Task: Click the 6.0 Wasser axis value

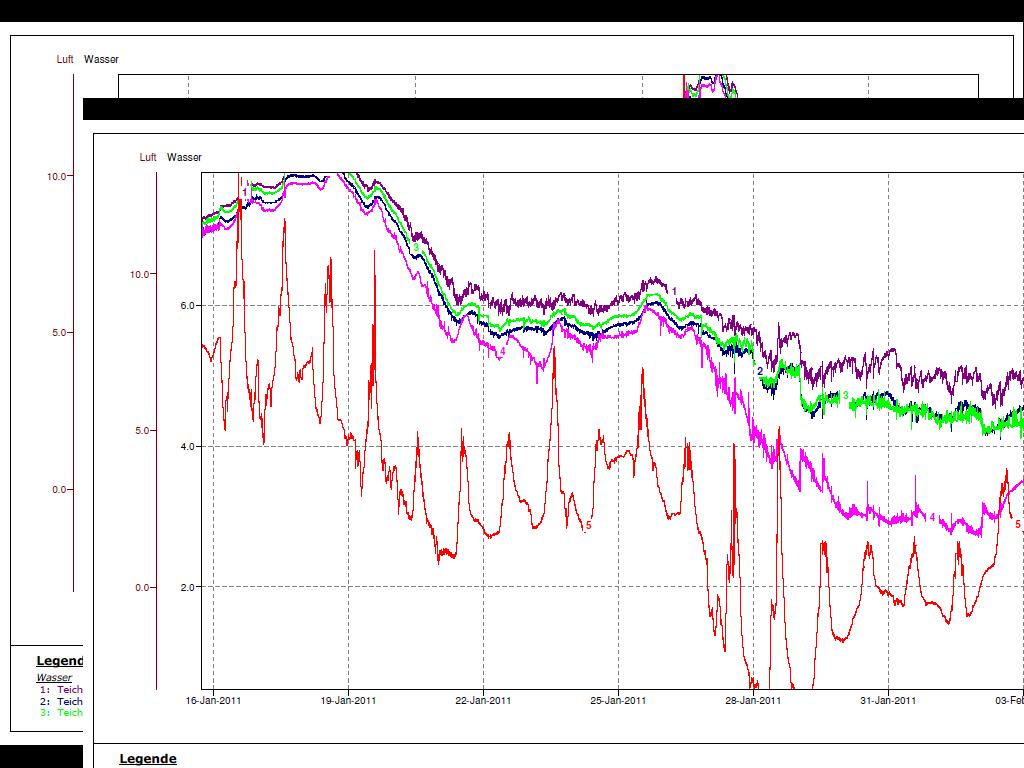Action: [188, 306]
